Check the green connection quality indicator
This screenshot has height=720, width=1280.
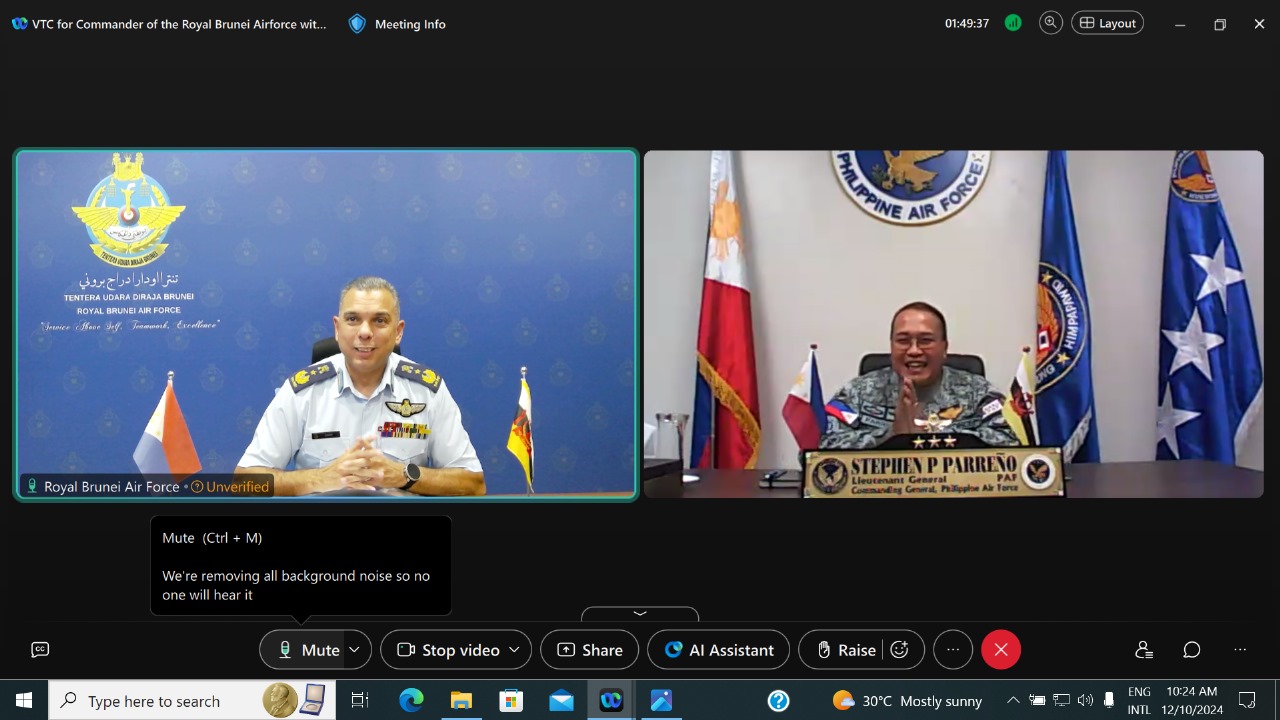[x=1013, y=23]
